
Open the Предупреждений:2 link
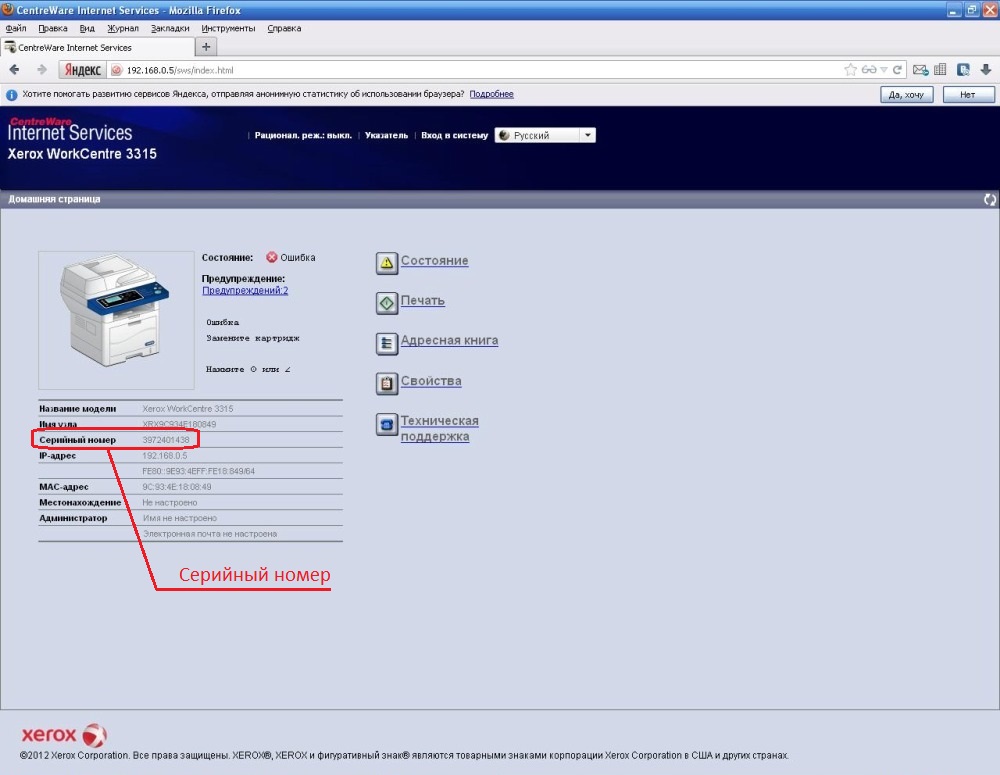(245, 290)
